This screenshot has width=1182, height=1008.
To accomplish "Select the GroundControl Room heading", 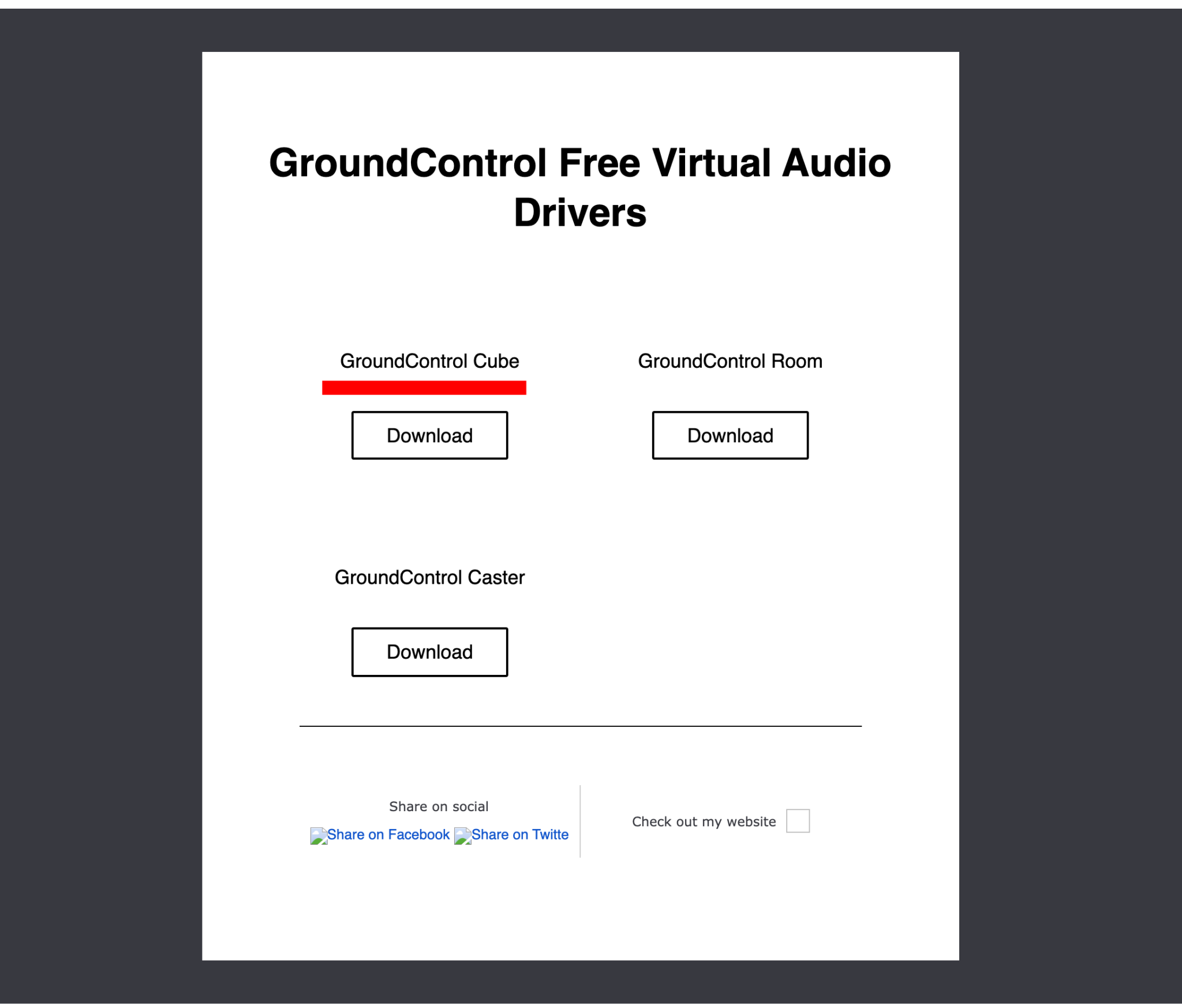I will pyautogui.click(x=730, y=361).
